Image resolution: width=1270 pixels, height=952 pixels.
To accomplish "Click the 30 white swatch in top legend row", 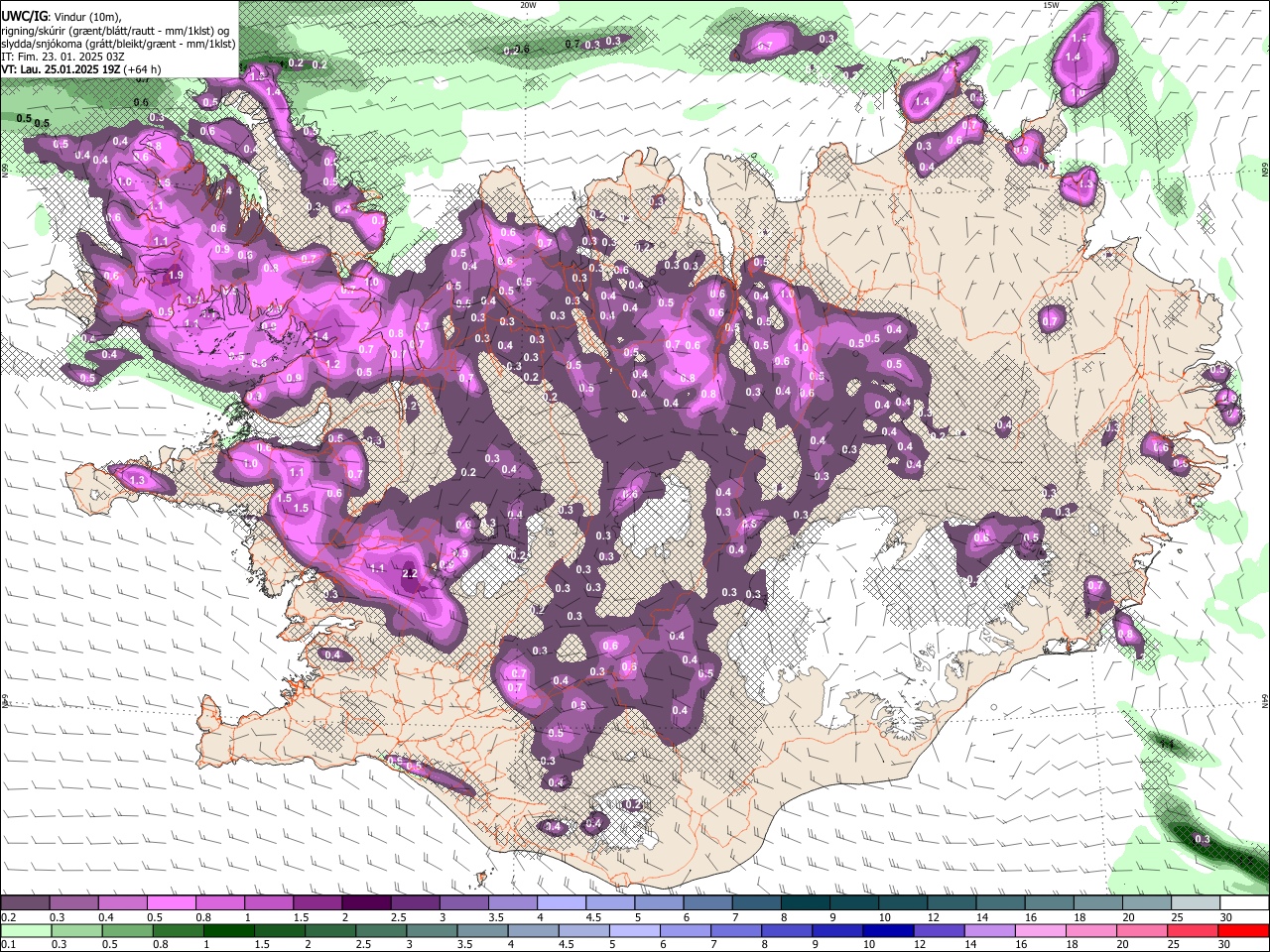I will click(1244, 902).
